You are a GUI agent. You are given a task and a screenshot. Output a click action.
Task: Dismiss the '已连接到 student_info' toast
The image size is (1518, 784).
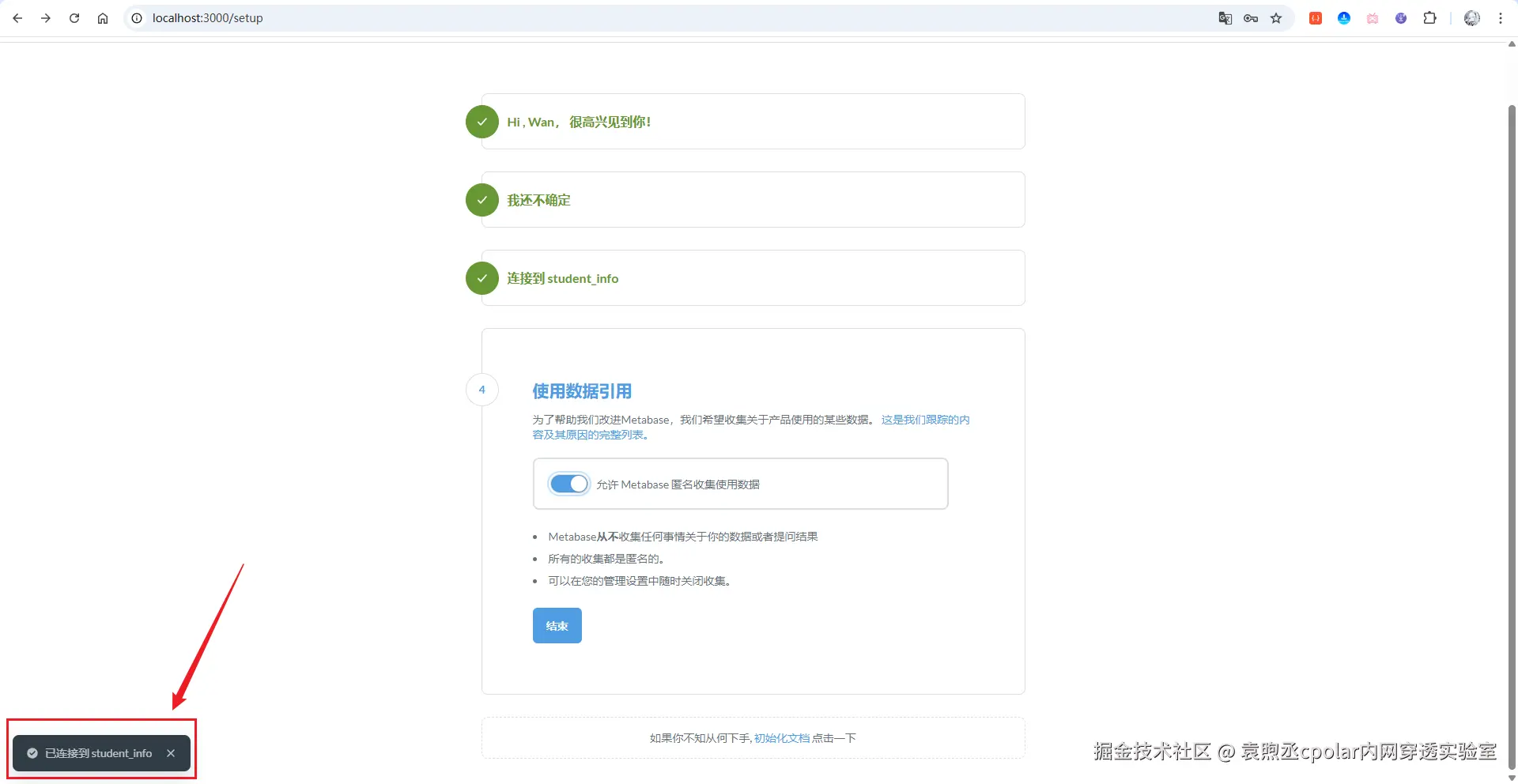tap(171, 753)
